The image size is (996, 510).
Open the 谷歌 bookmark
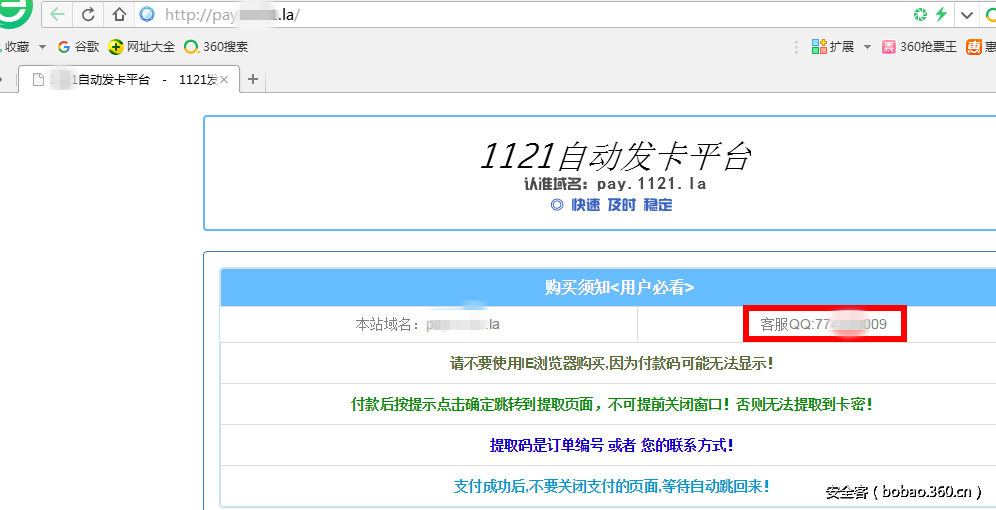pos(78,46)
